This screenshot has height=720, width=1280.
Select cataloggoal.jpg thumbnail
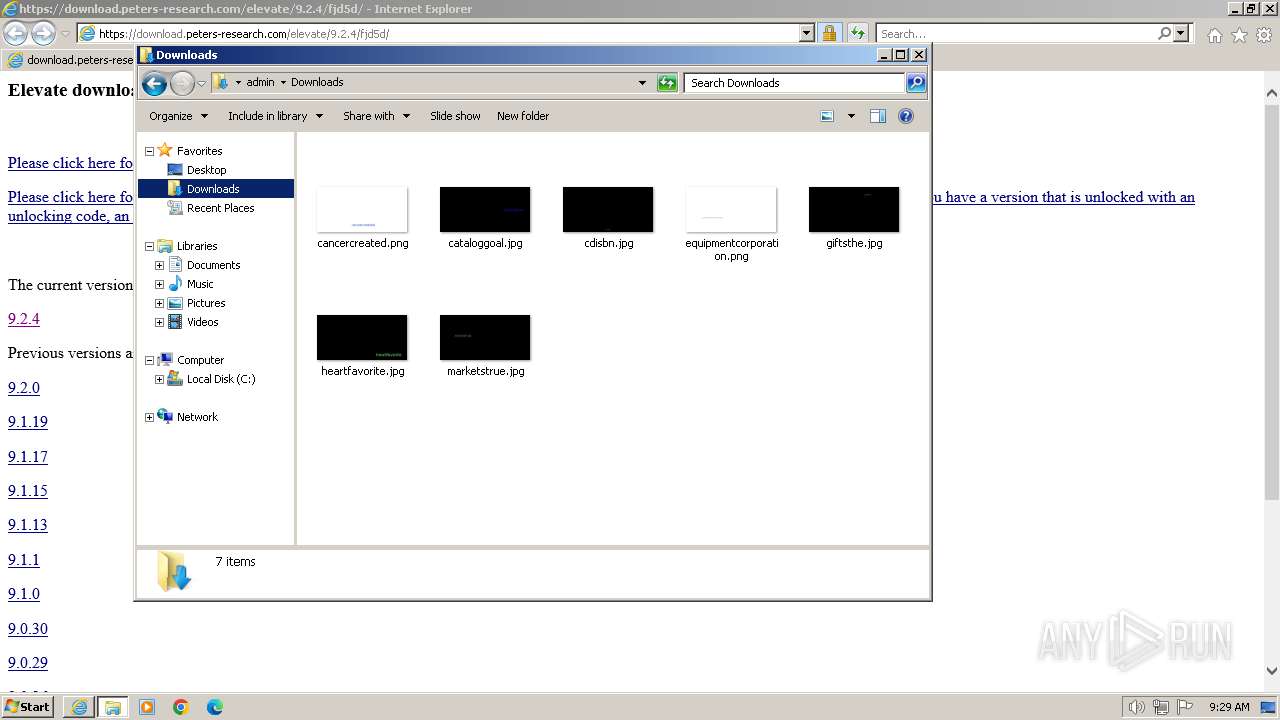pos(485,210)
